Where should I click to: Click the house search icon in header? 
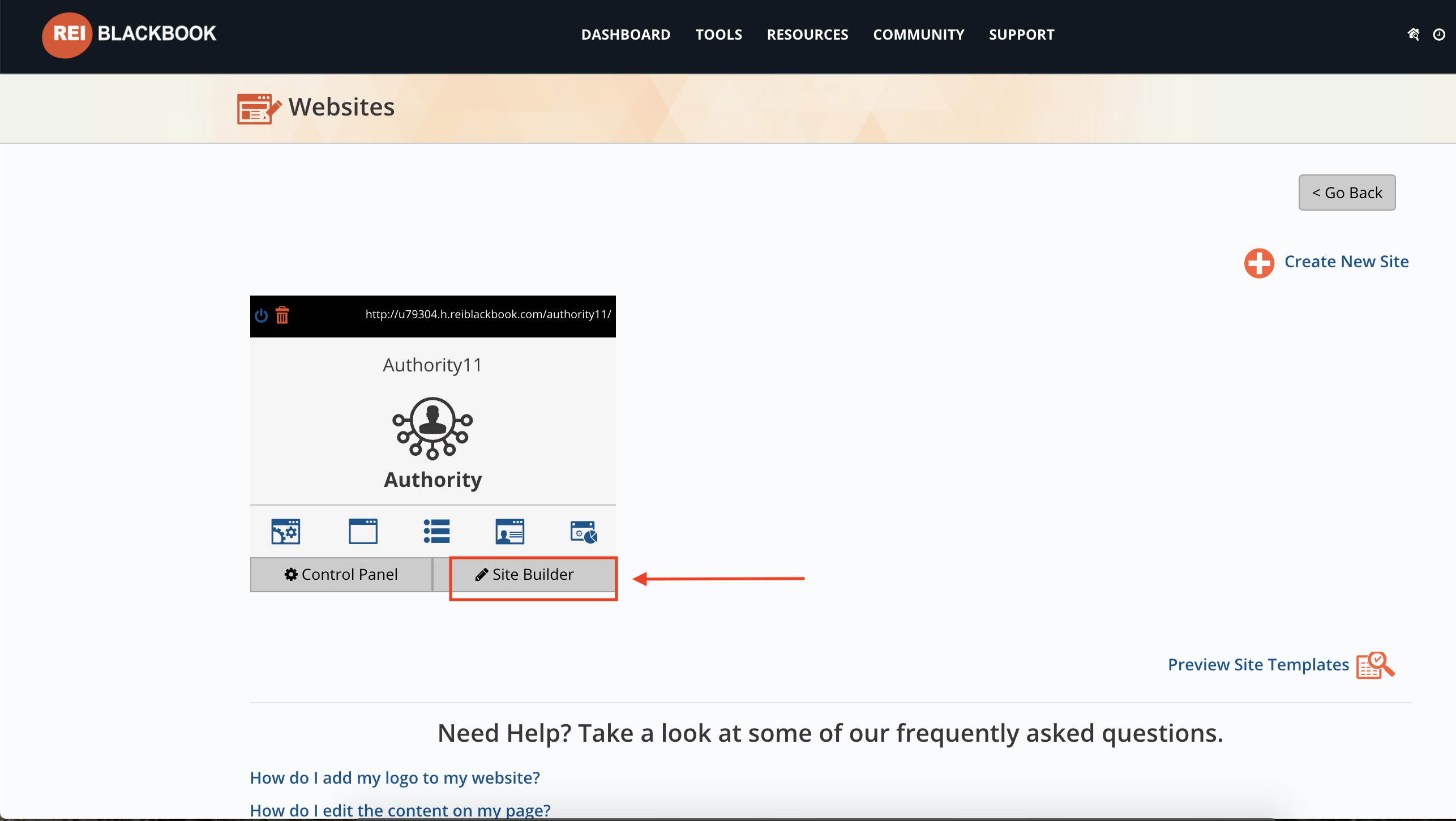pos(1413,35)
